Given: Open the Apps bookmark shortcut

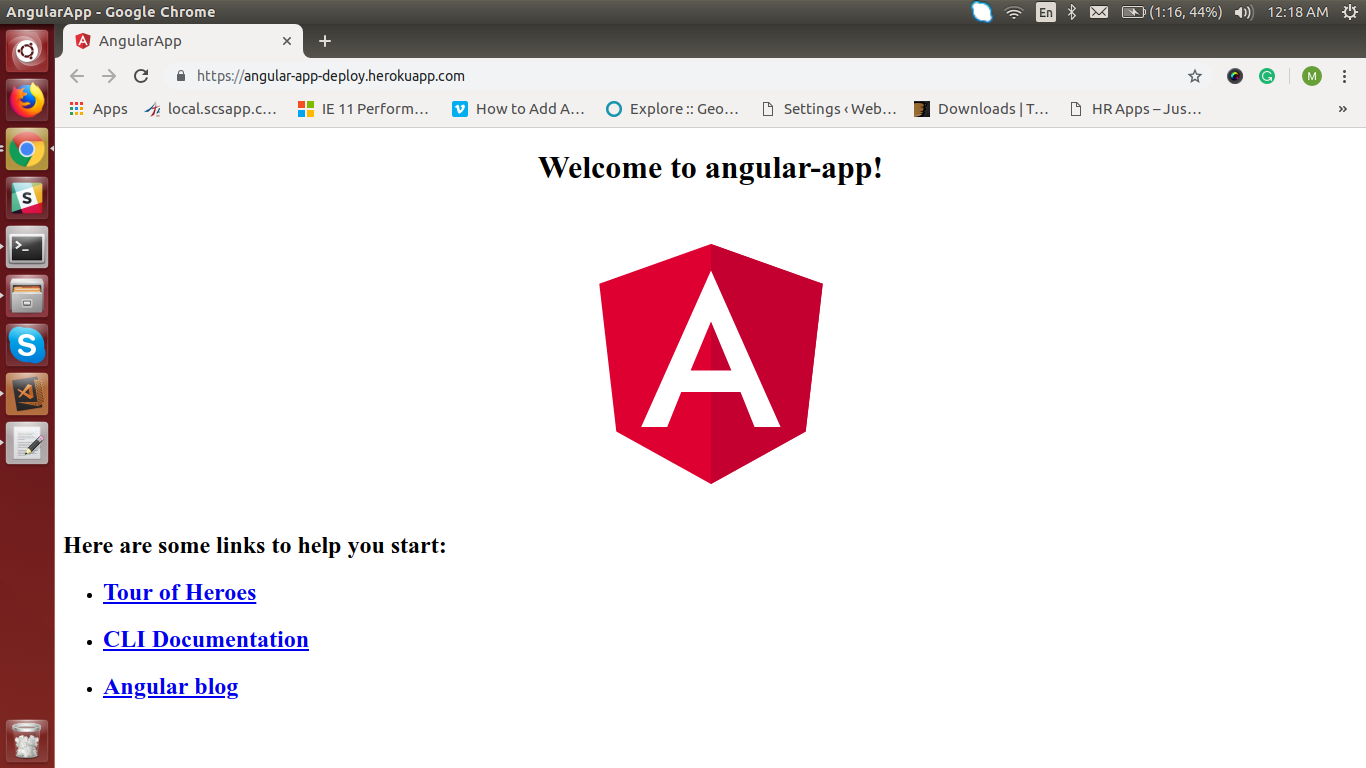Looking at the screenshot, I should coord(98,109).
